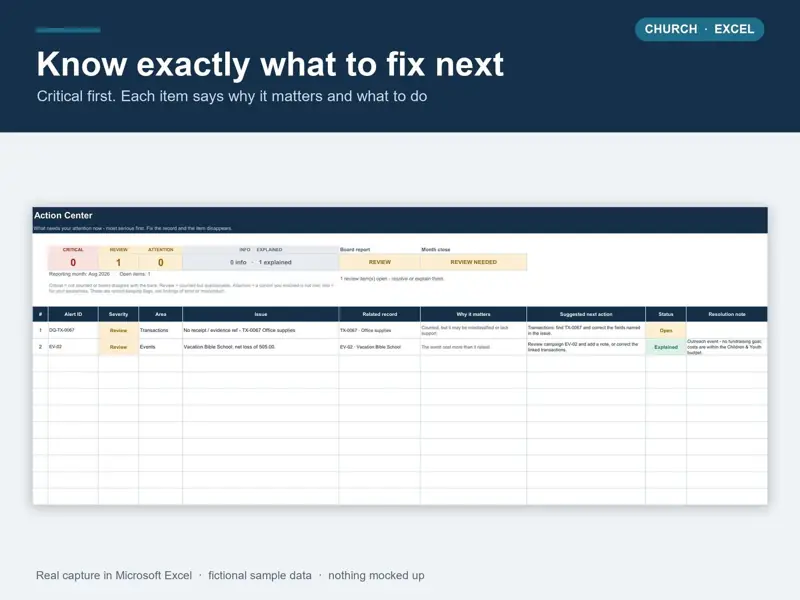Click the 'Why it matters' column header
The height and width of the screenshot is (600, 800).
(473, 314)
